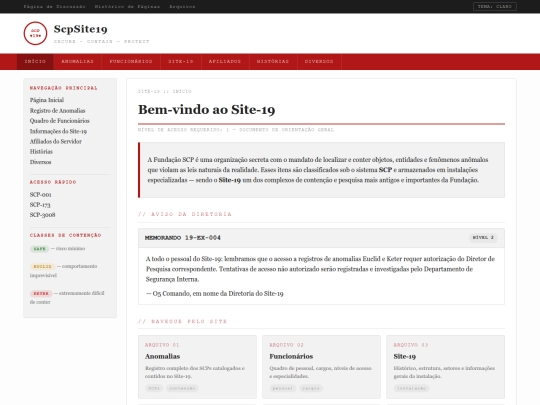Click the contenção tag on Anomalias card
Viewport: 540px width, 405px height.
click(182, 388)
